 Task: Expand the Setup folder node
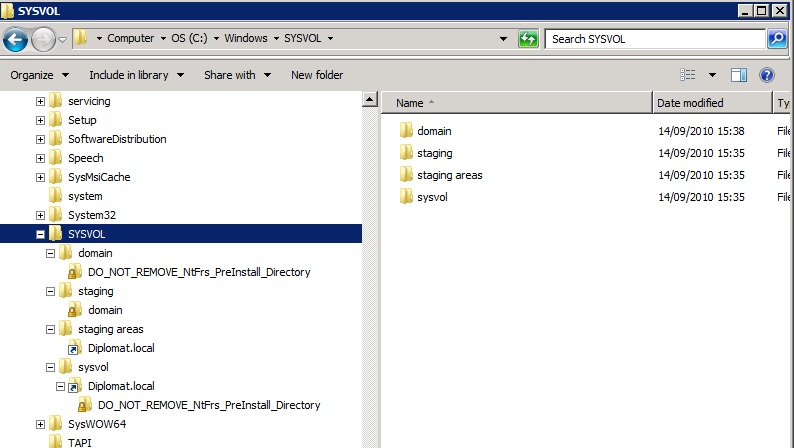[x=41, y=120]
